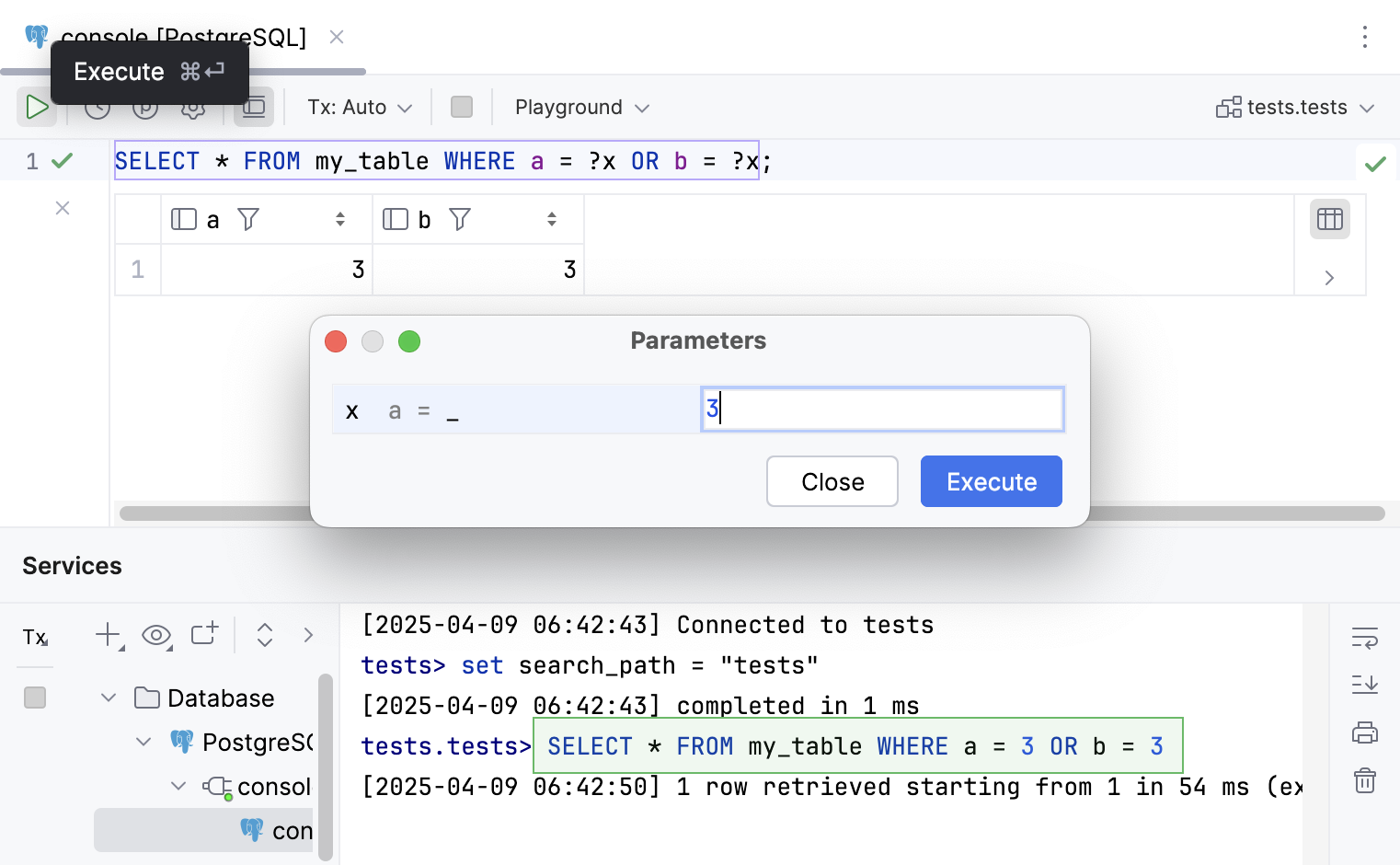Add a new data source with the plus icon
This screenshot has height=865, width=1400.
[x=105, y=635]
